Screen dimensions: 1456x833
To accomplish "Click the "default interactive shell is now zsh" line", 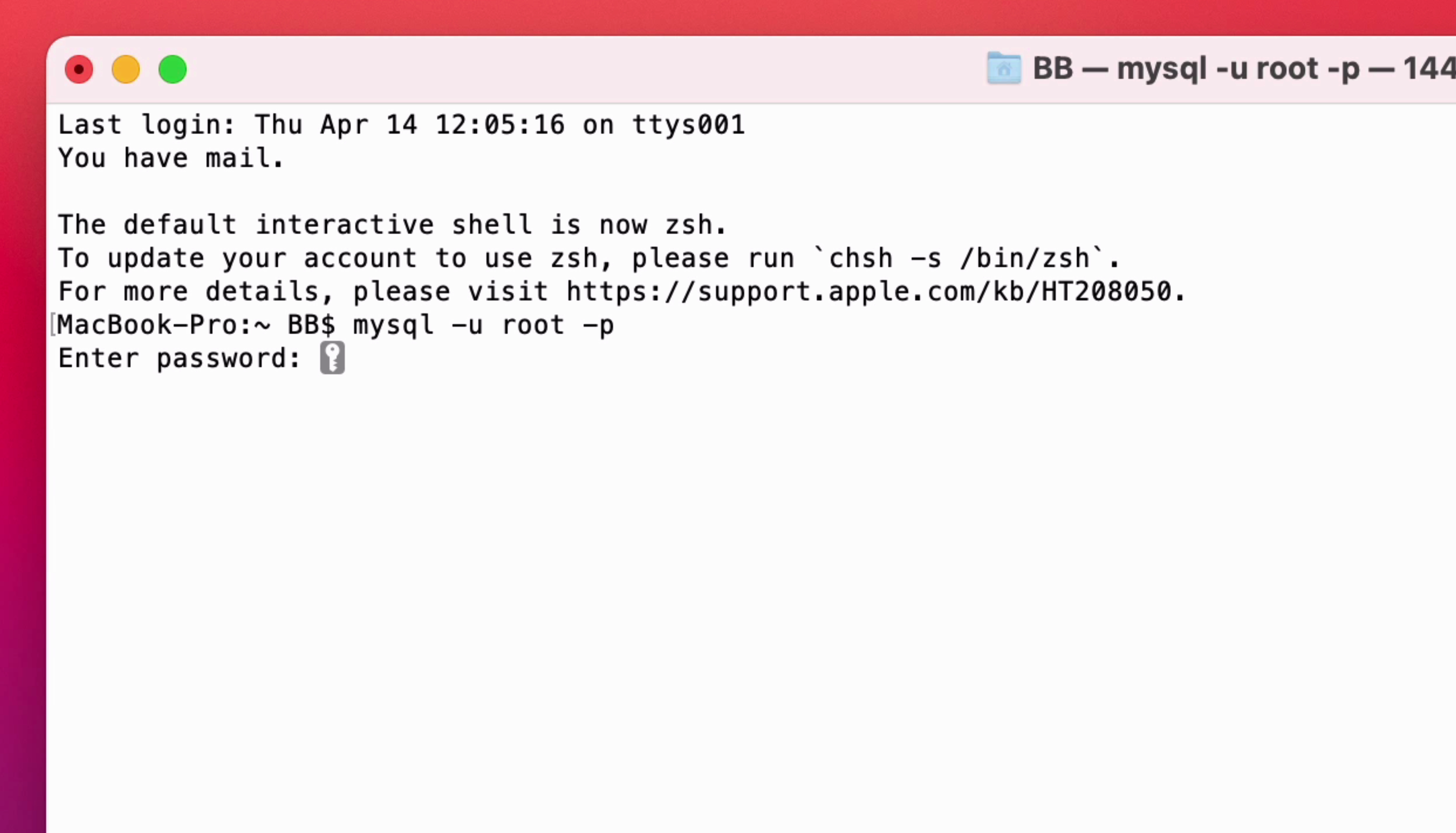I will tap(392, 225).
